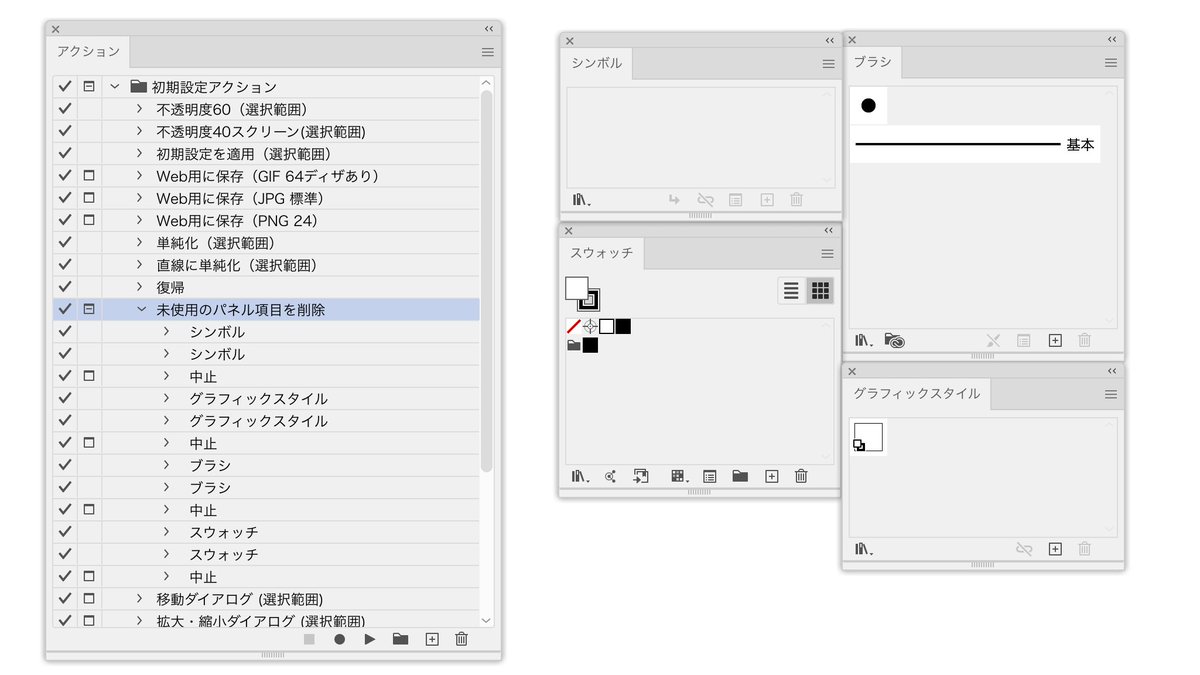Open the Swatch Libraries menu icon
Image resolution: width=1200 pixels, height=675 pixels.
[581, 476]
